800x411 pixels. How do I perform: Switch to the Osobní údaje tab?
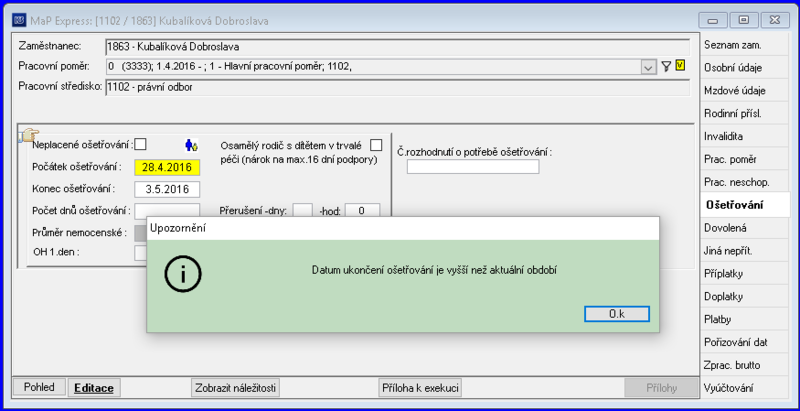(745, 68)
